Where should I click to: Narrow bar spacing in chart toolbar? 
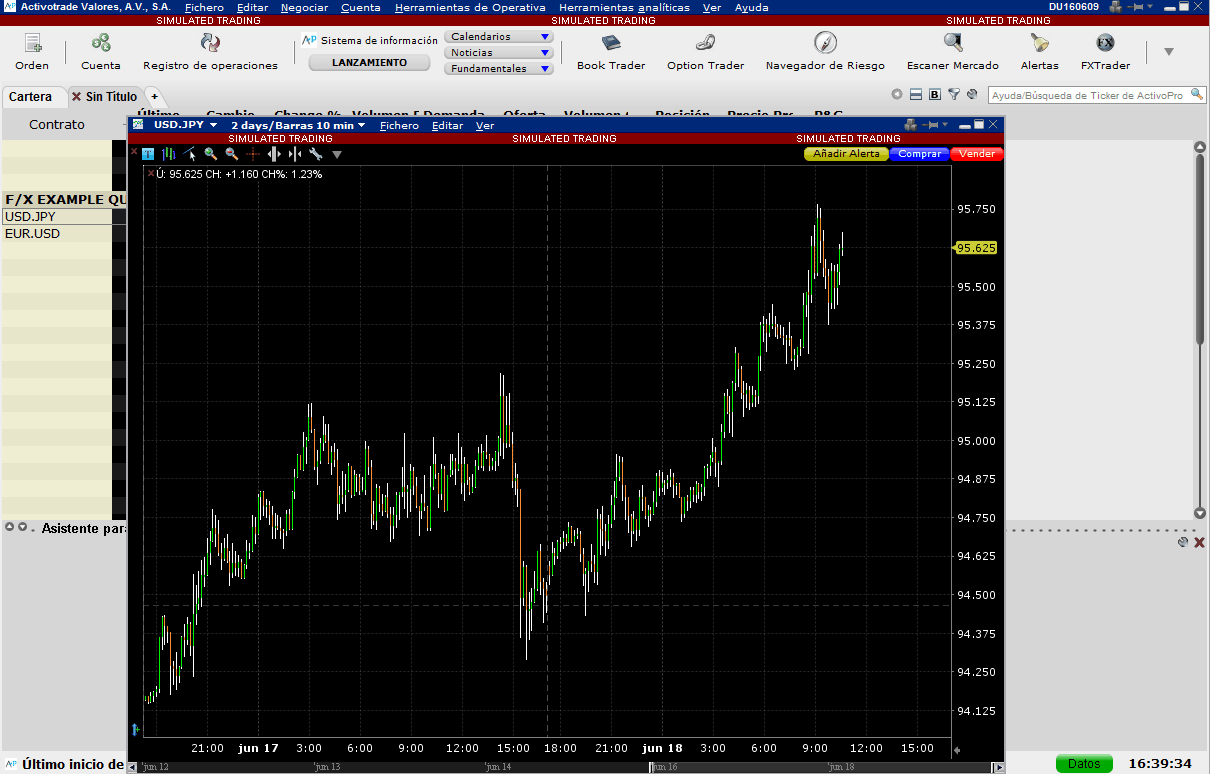coord(295,154)
